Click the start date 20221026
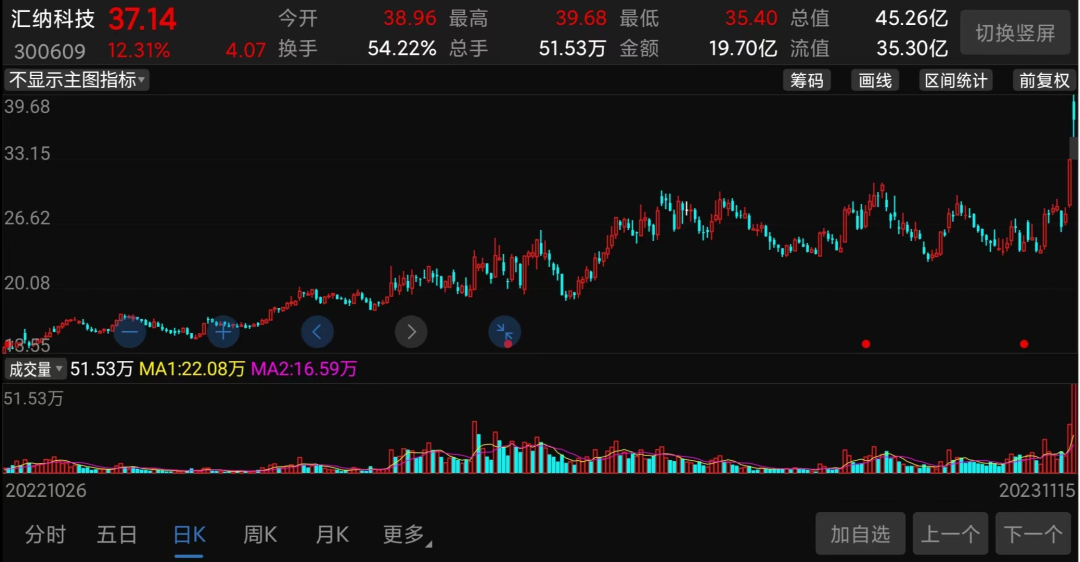1080x562 pixels. click(46, 490)
